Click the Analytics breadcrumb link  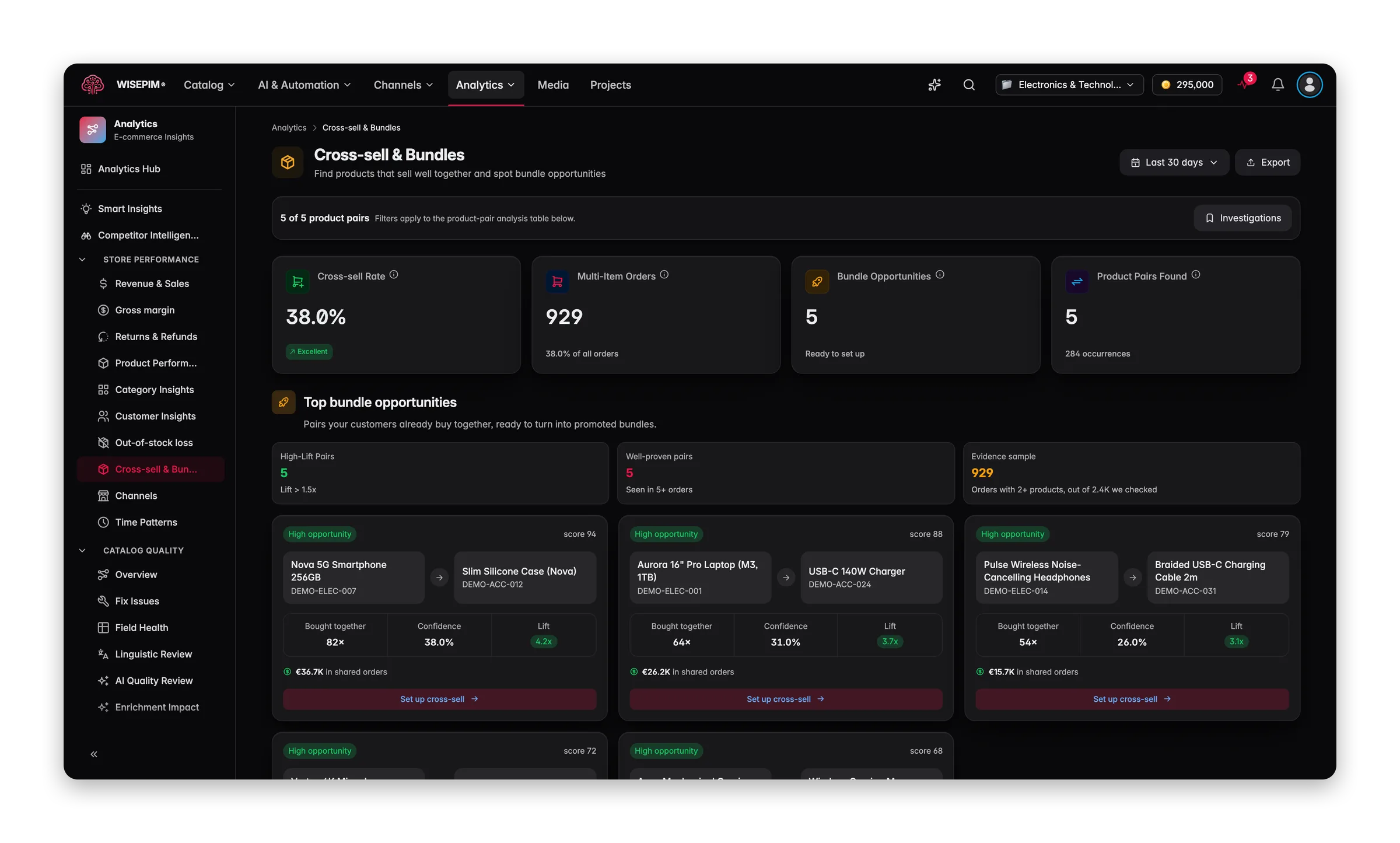[289, 128]
